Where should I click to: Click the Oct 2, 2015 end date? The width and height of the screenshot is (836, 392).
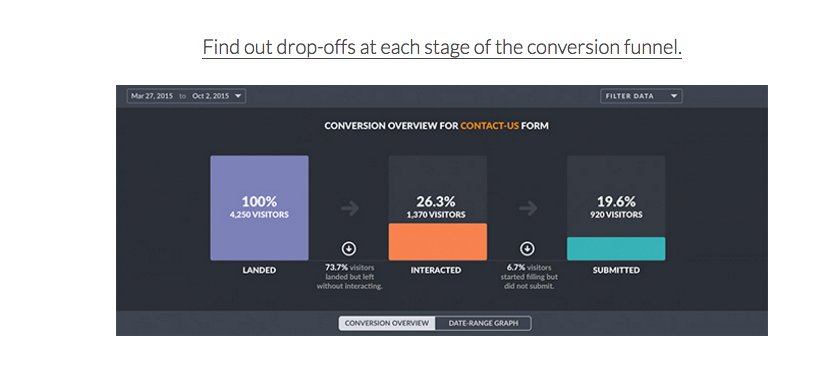[x=211, y=96]
